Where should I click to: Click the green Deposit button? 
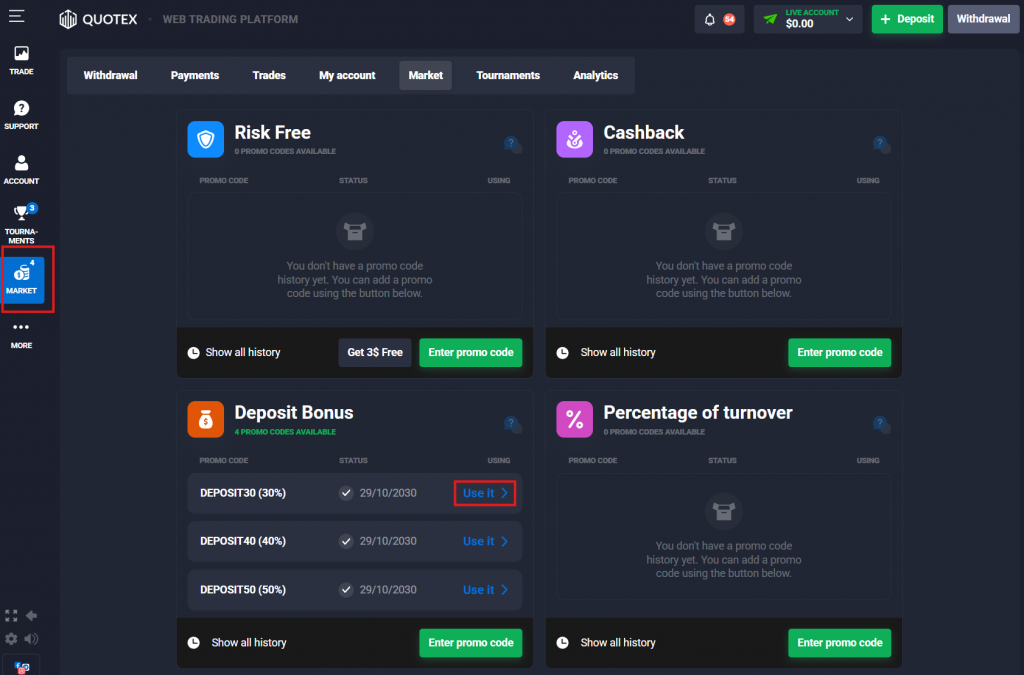click(x=907, y=19)
